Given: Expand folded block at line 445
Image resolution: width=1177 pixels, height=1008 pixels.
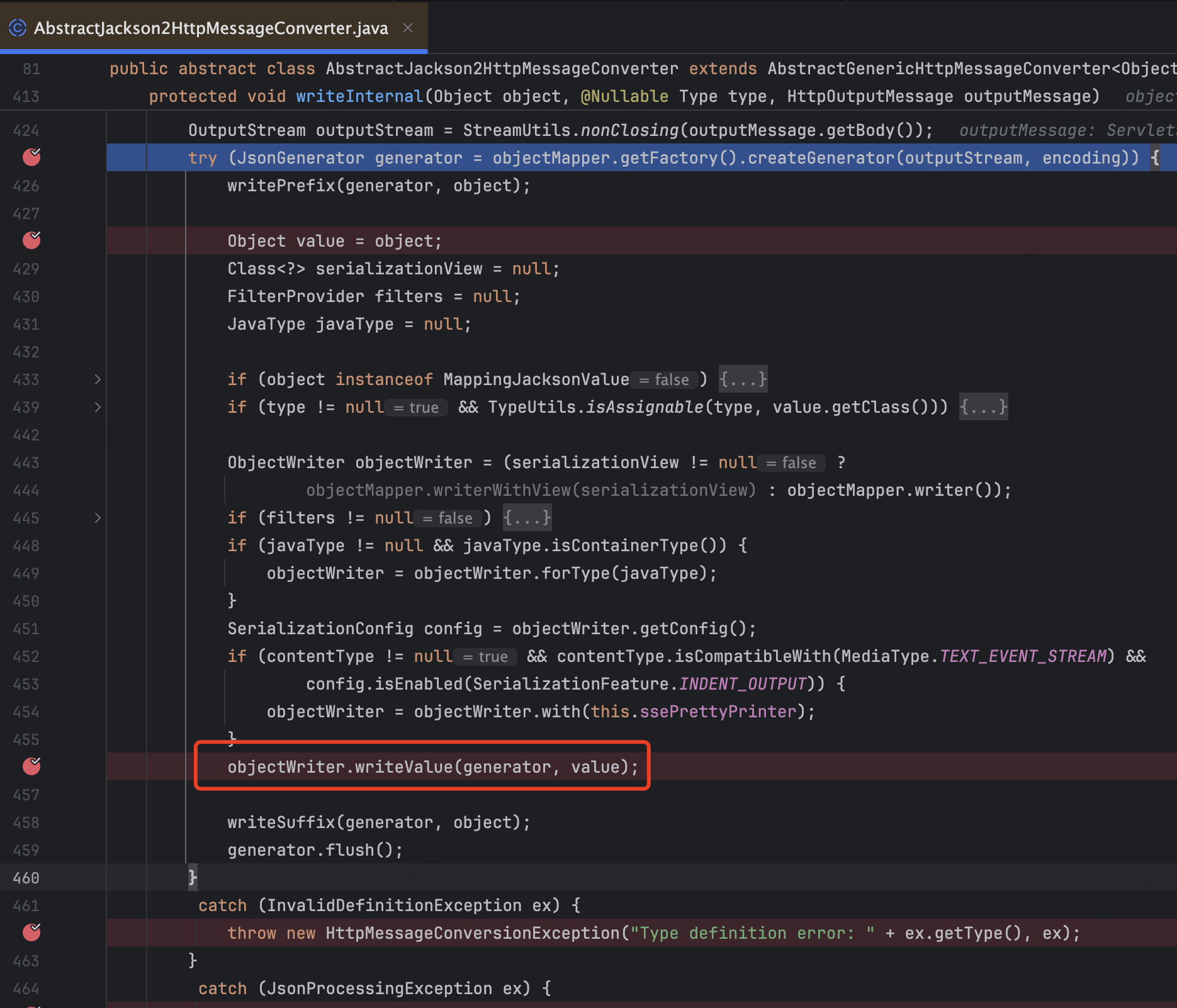Looking at the screenshot, I should point(98,518).
